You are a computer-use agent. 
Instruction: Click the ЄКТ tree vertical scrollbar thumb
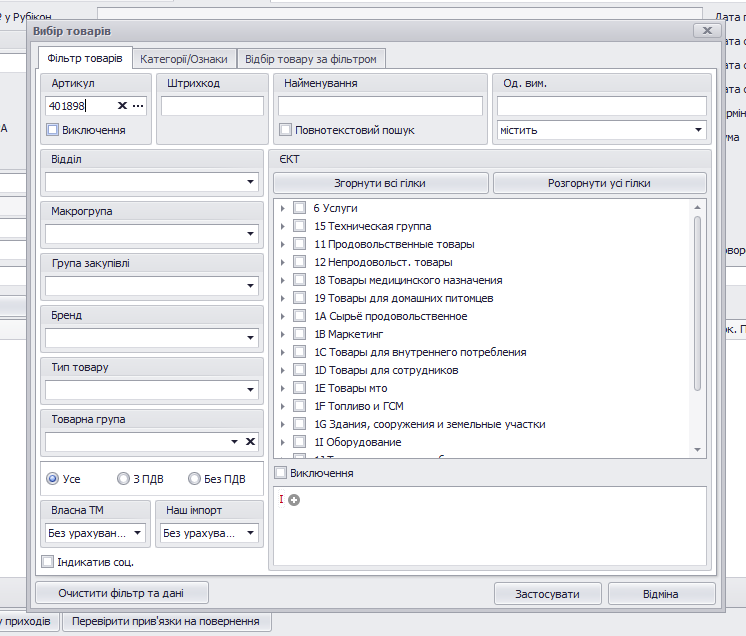(697, 303)
